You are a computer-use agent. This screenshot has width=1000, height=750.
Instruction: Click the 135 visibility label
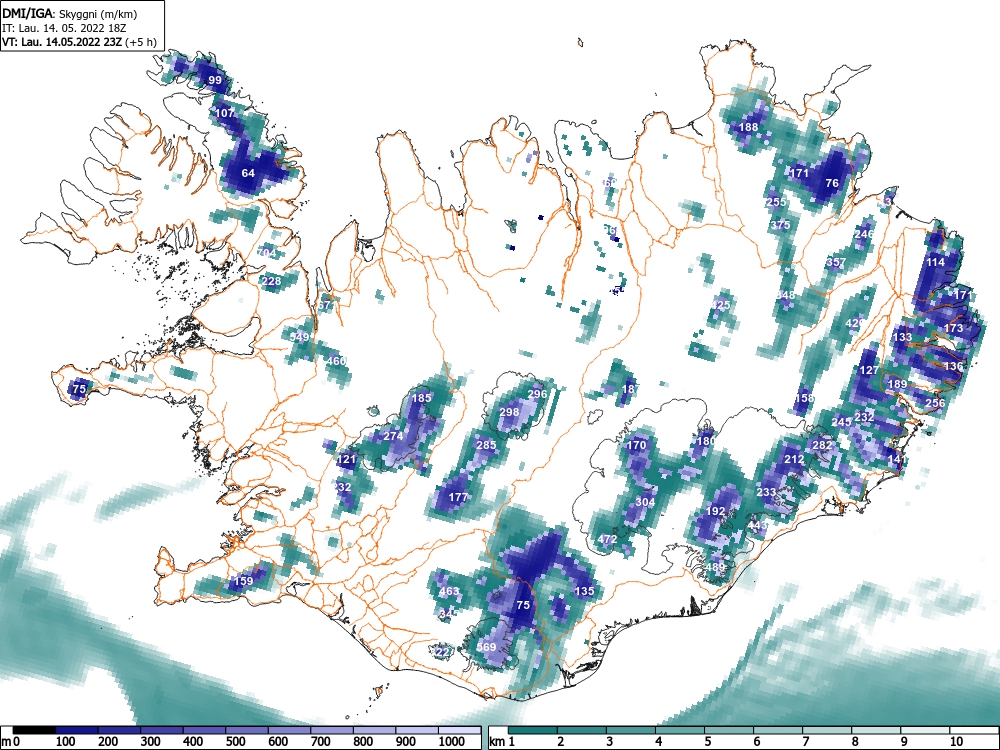pyautogui.click(x=585, y=591)
